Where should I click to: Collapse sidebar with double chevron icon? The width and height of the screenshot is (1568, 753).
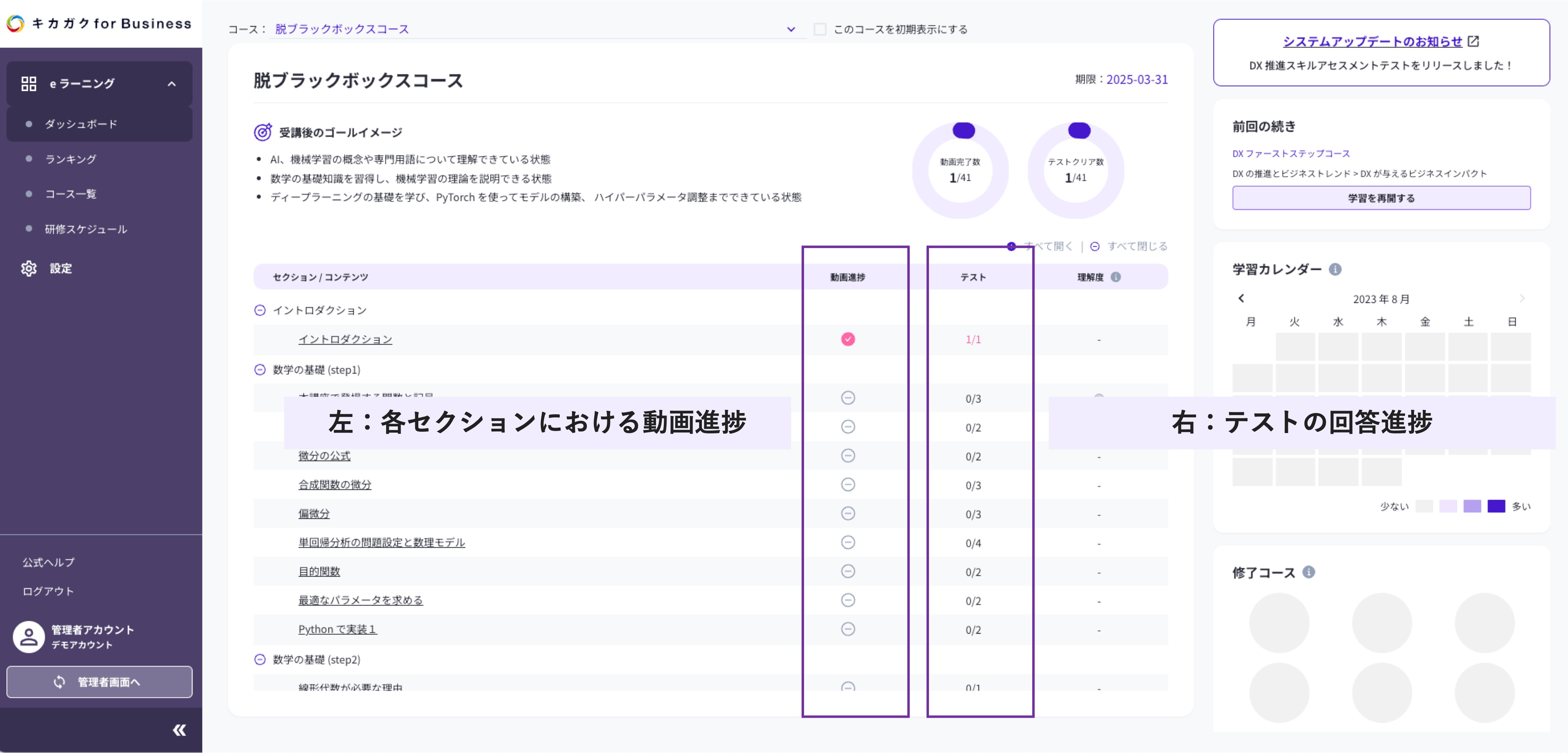(x=179, y=730)
